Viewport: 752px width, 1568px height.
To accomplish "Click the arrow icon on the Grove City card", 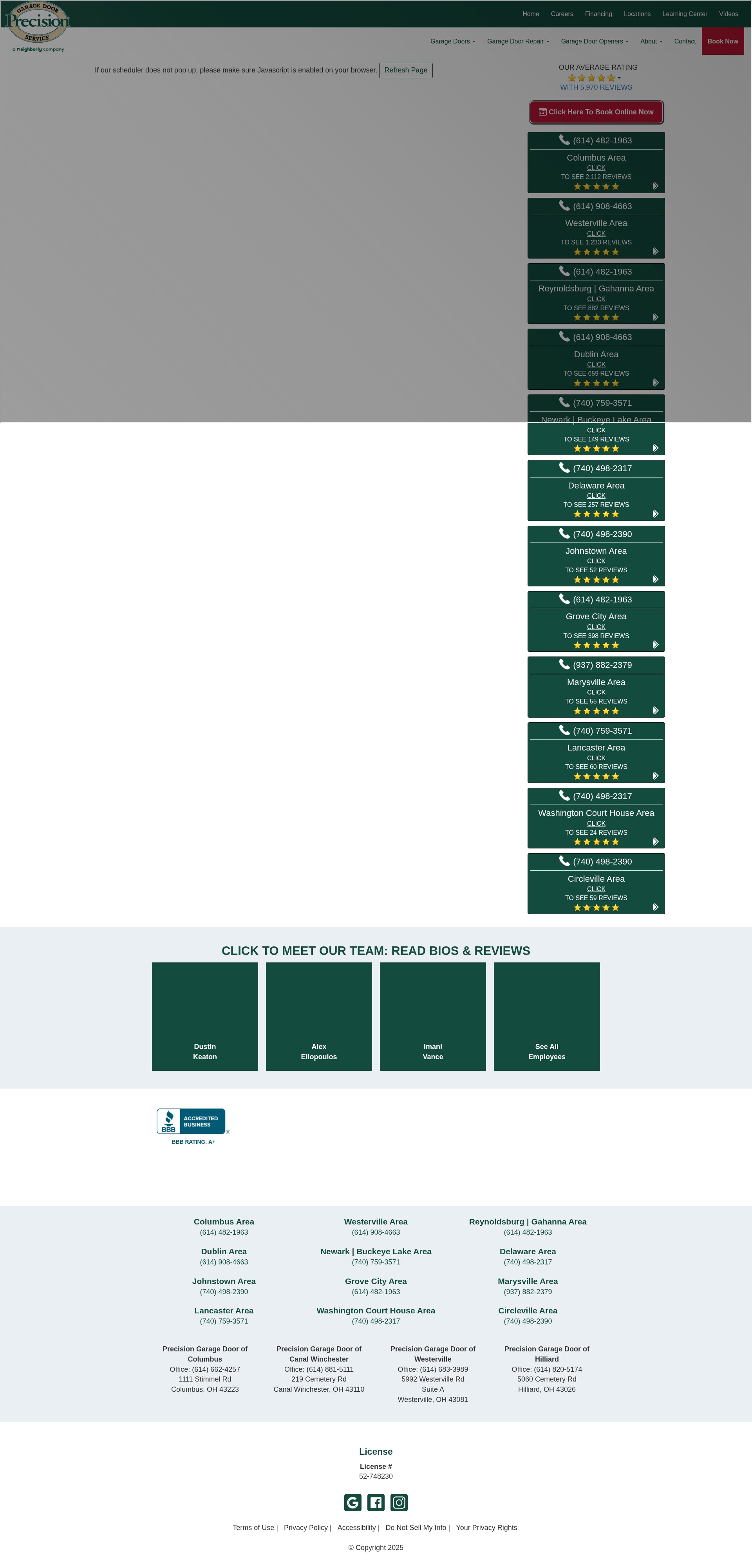I will 655,645.
